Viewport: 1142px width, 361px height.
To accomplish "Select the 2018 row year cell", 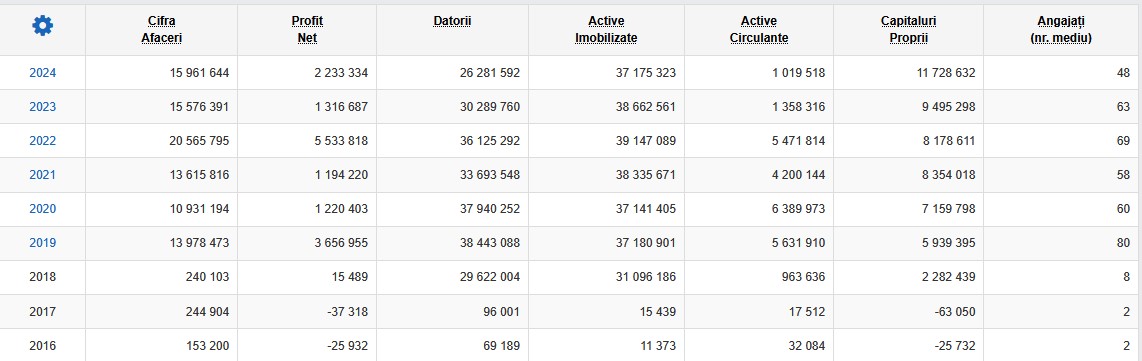I will click(42, 277).
